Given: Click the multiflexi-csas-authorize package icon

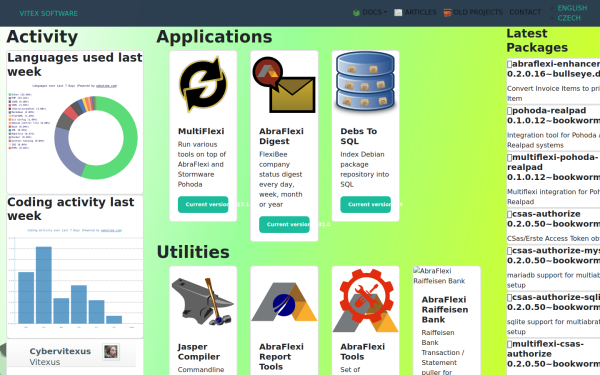Looking at the screenshot, I should pos(509,344).
